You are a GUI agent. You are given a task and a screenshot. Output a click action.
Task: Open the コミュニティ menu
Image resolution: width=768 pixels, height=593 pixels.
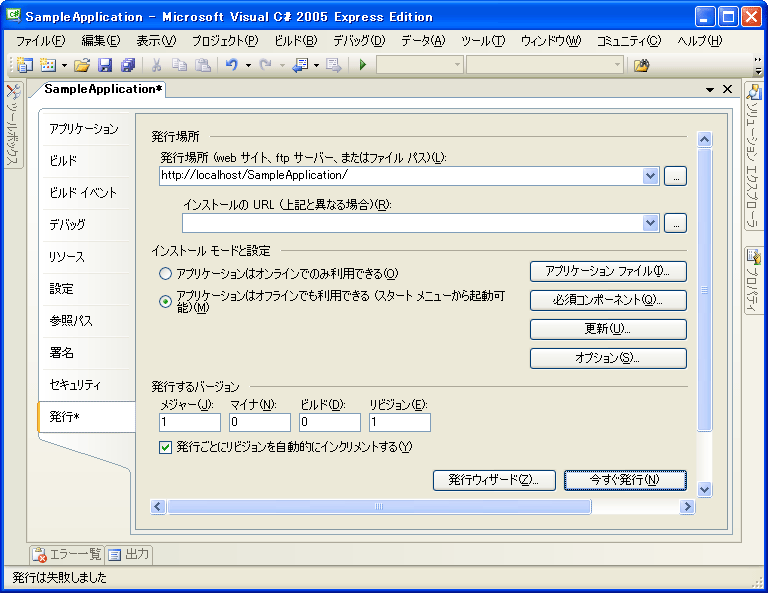coord(628,41)
